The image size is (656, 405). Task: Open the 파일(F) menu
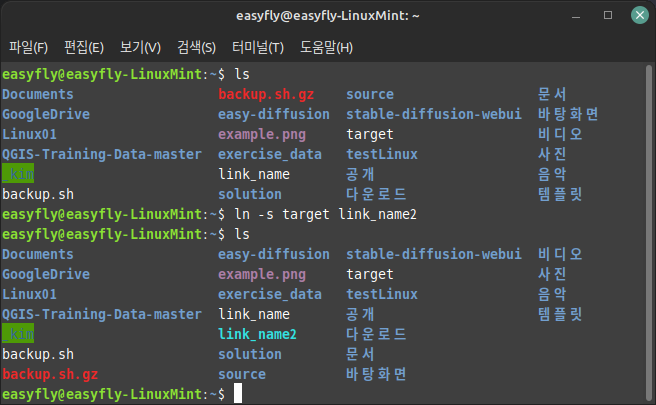[x=28, y=47]
